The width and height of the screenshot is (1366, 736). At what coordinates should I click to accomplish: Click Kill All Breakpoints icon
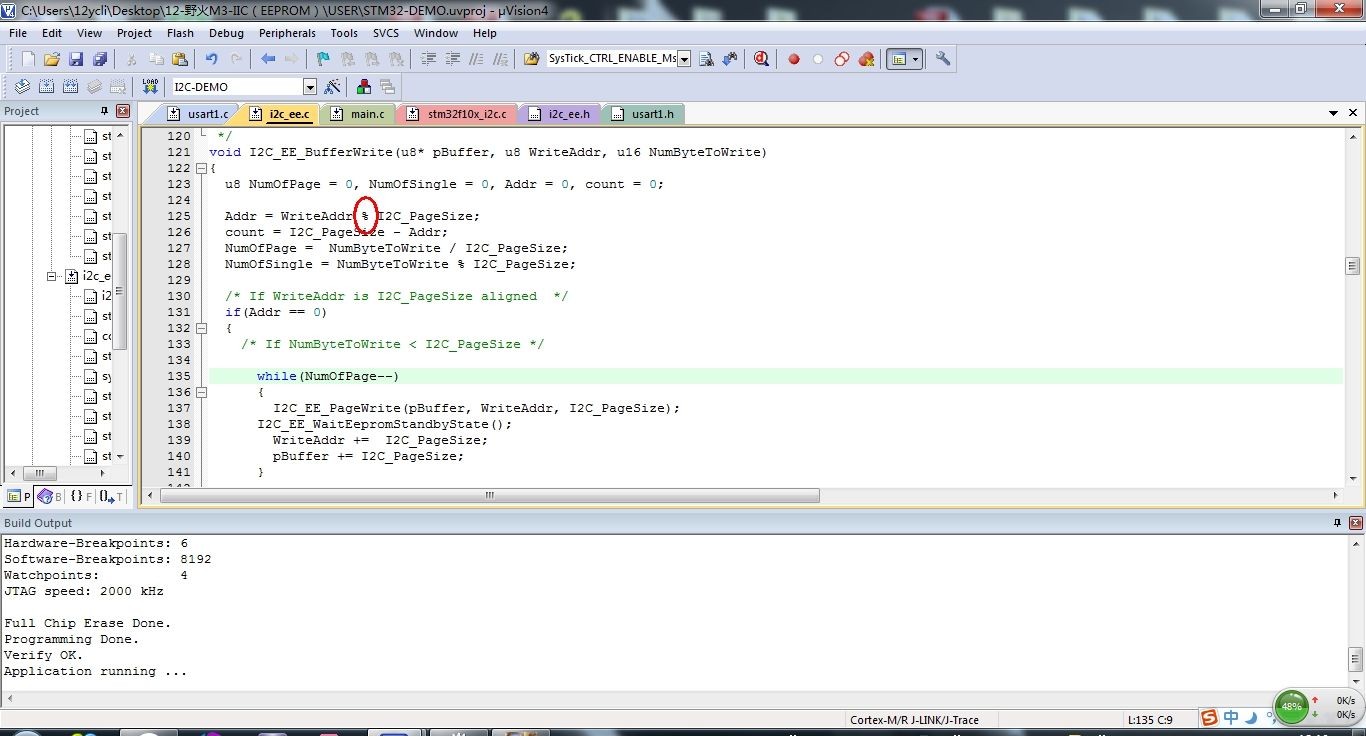(x=866, y=59)
